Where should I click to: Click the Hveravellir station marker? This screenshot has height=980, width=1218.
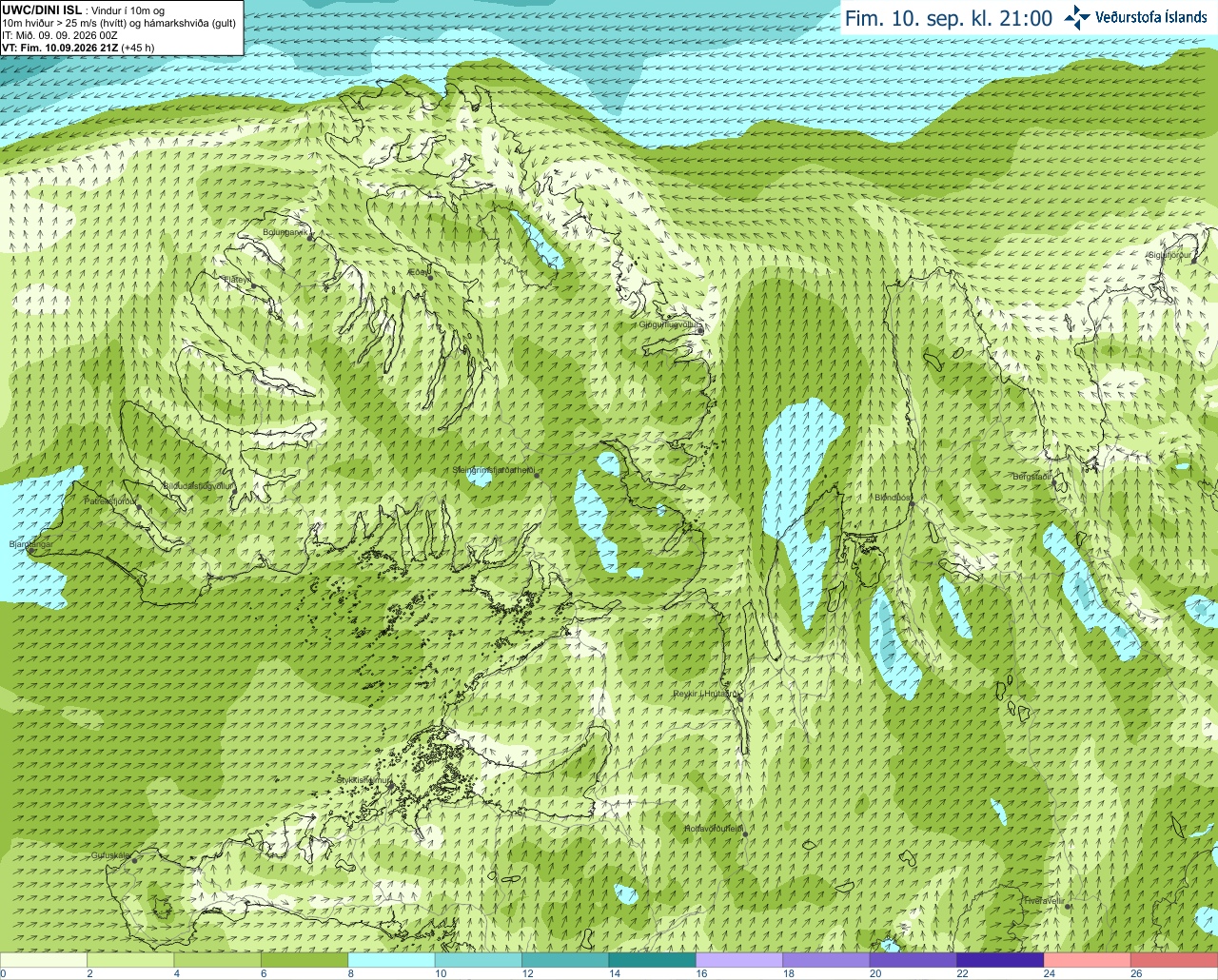pyautogui.click(x=1069, y=906)
